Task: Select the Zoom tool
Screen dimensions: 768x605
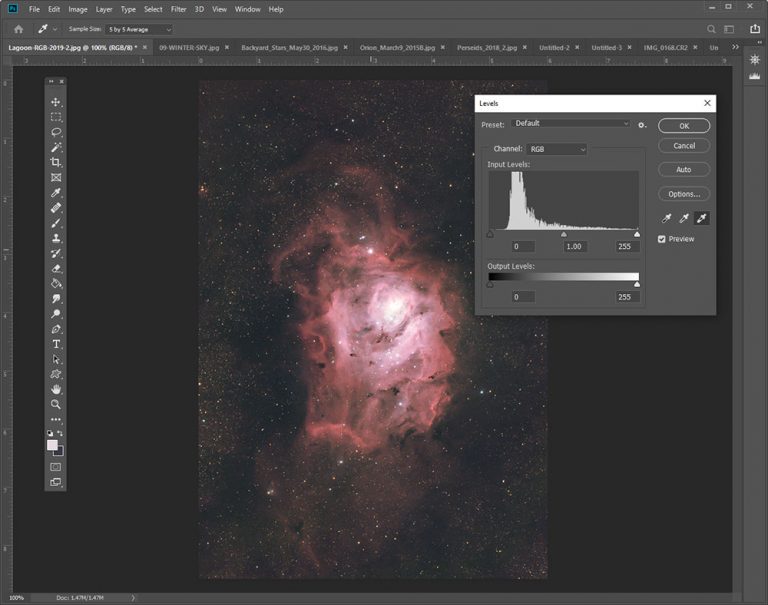Action: [56, 405]
